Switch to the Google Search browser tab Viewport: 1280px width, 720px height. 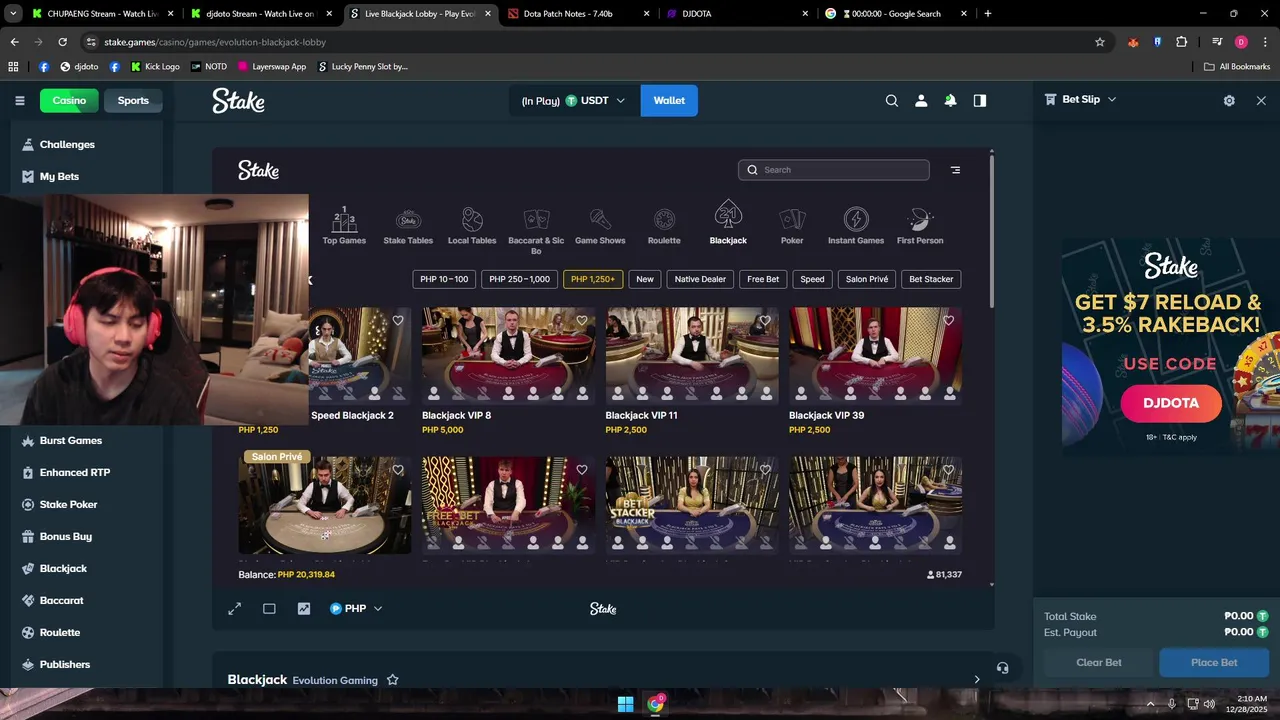click(895, 14)
